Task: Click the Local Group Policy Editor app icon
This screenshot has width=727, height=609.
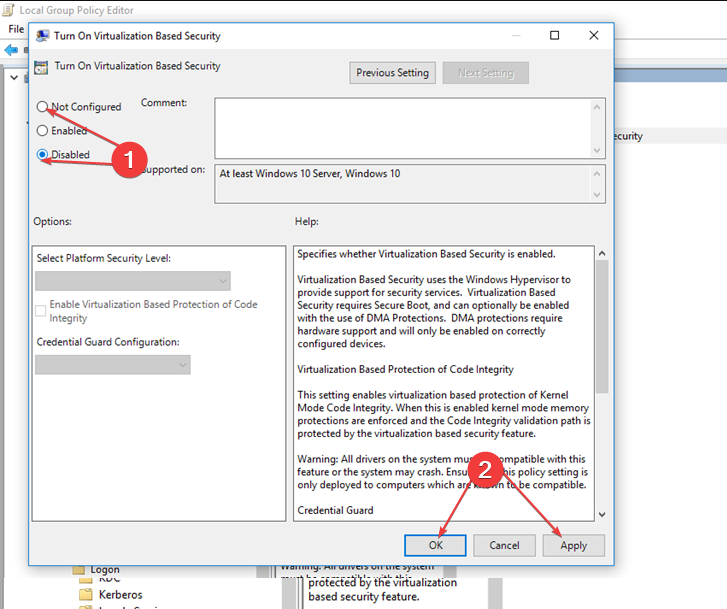Action: click(8, 10)
